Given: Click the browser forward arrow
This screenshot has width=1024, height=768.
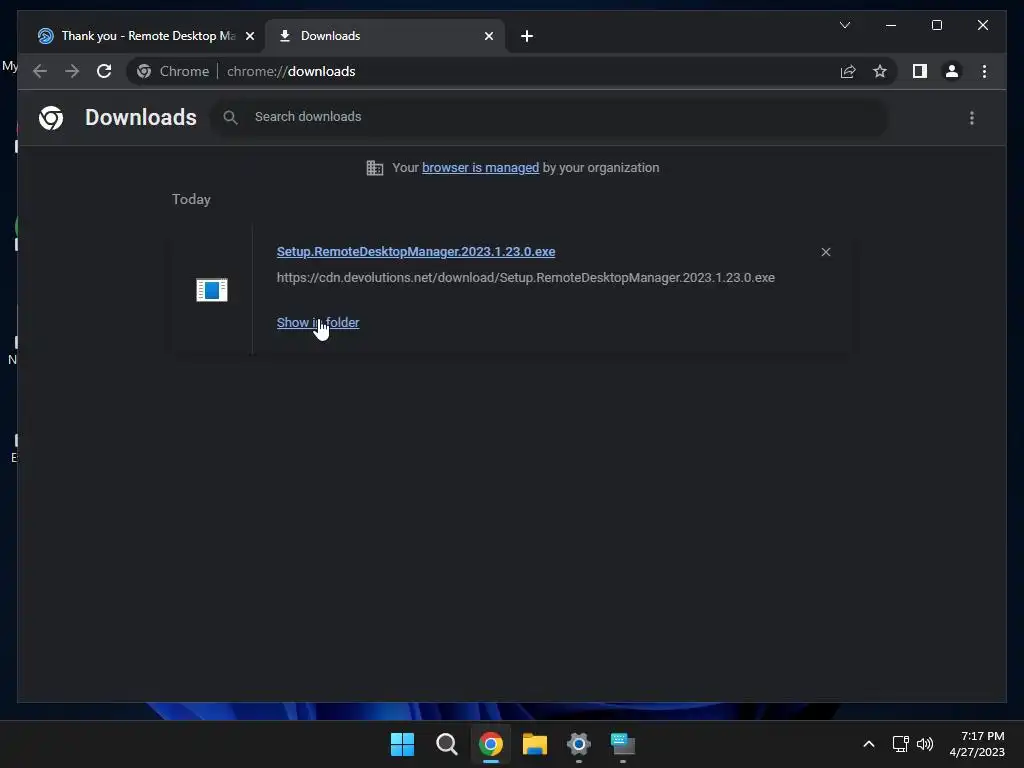Looking at the screenshot, I should (x=72, y=71).
